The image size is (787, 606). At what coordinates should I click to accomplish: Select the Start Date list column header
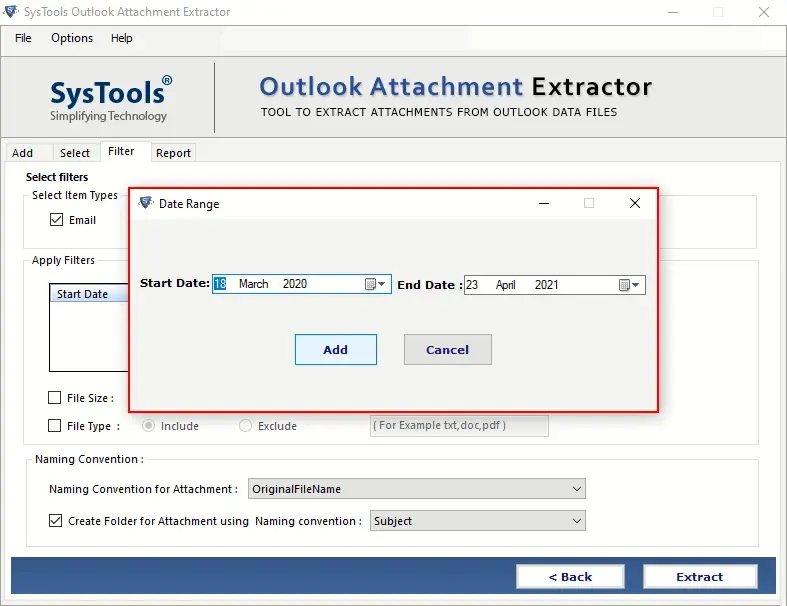(x=89, y=294)
